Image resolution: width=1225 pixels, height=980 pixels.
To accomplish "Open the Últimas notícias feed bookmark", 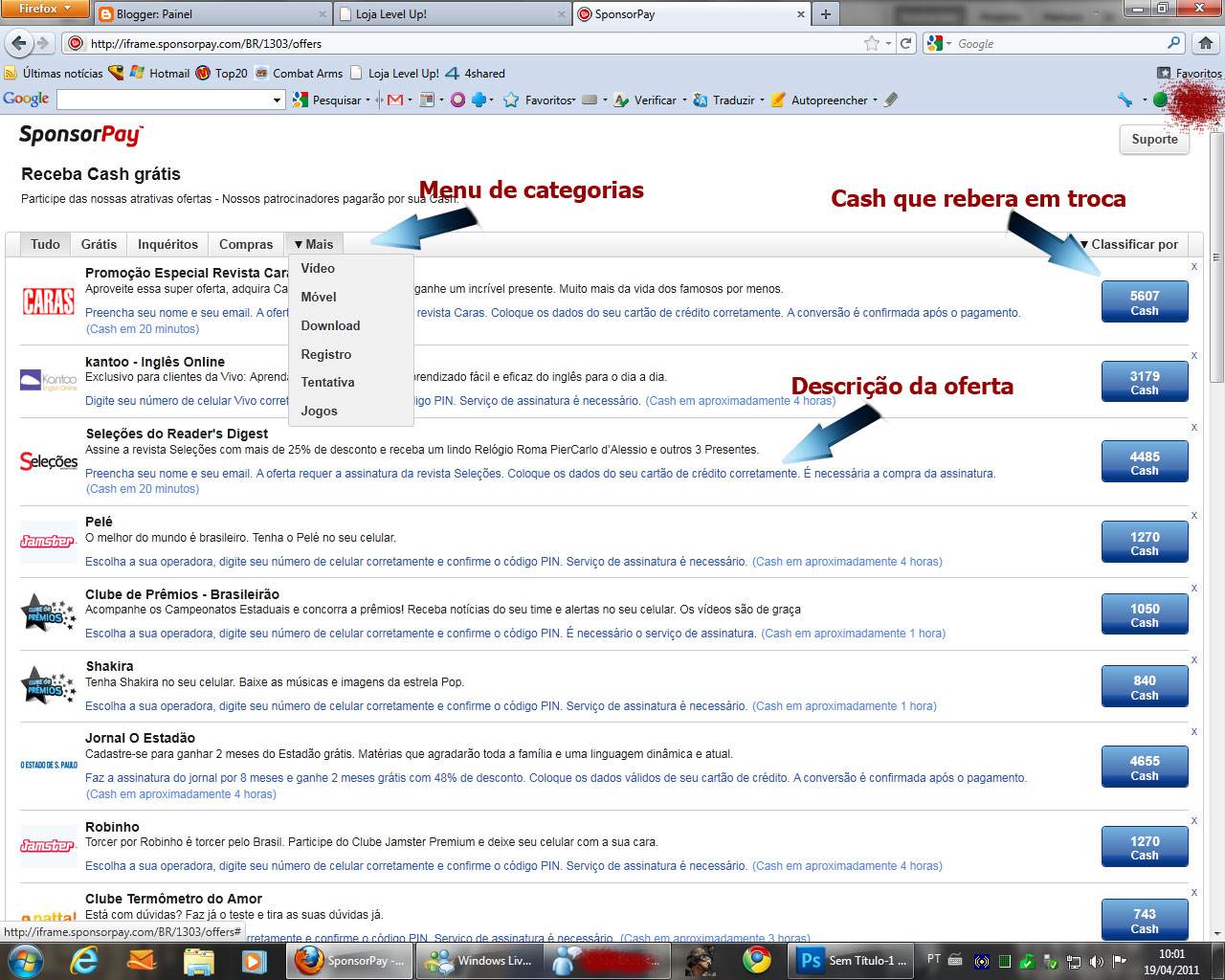I will pos(54,73).
